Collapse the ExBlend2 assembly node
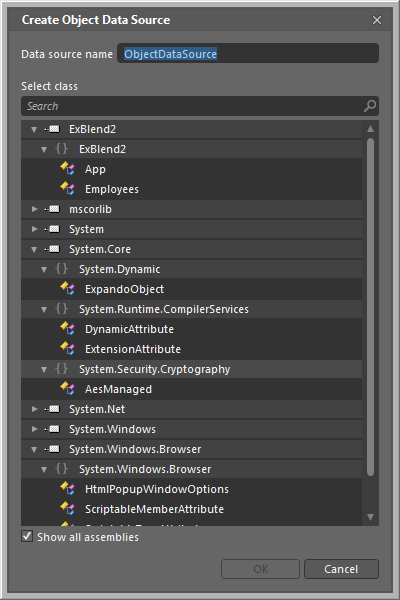Image resolution: width=400 pixels, height=600 pixels. (x=34, y=130)
